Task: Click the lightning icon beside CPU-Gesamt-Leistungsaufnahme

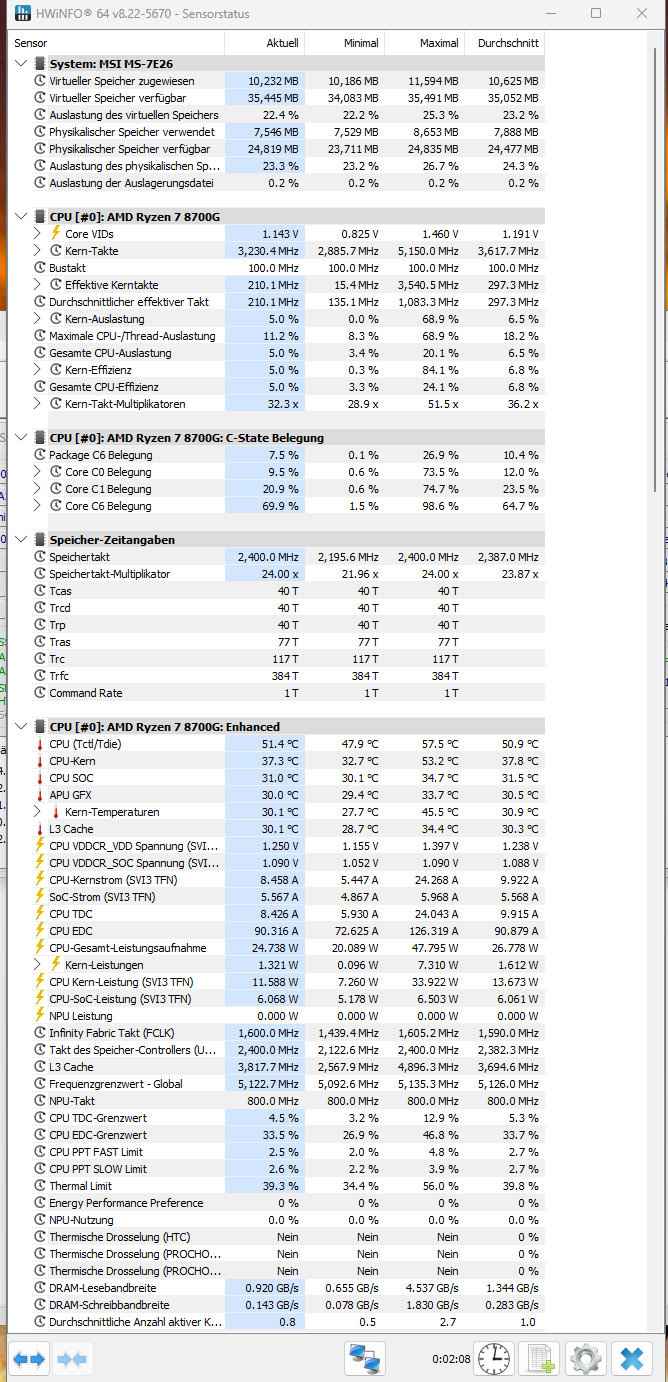Action: click(x=40, y=948)
